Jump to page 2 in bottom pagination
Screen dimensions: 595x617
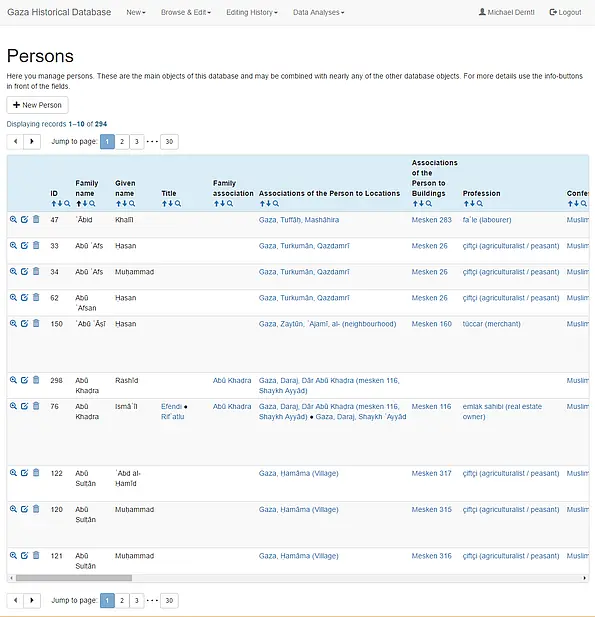122,600
